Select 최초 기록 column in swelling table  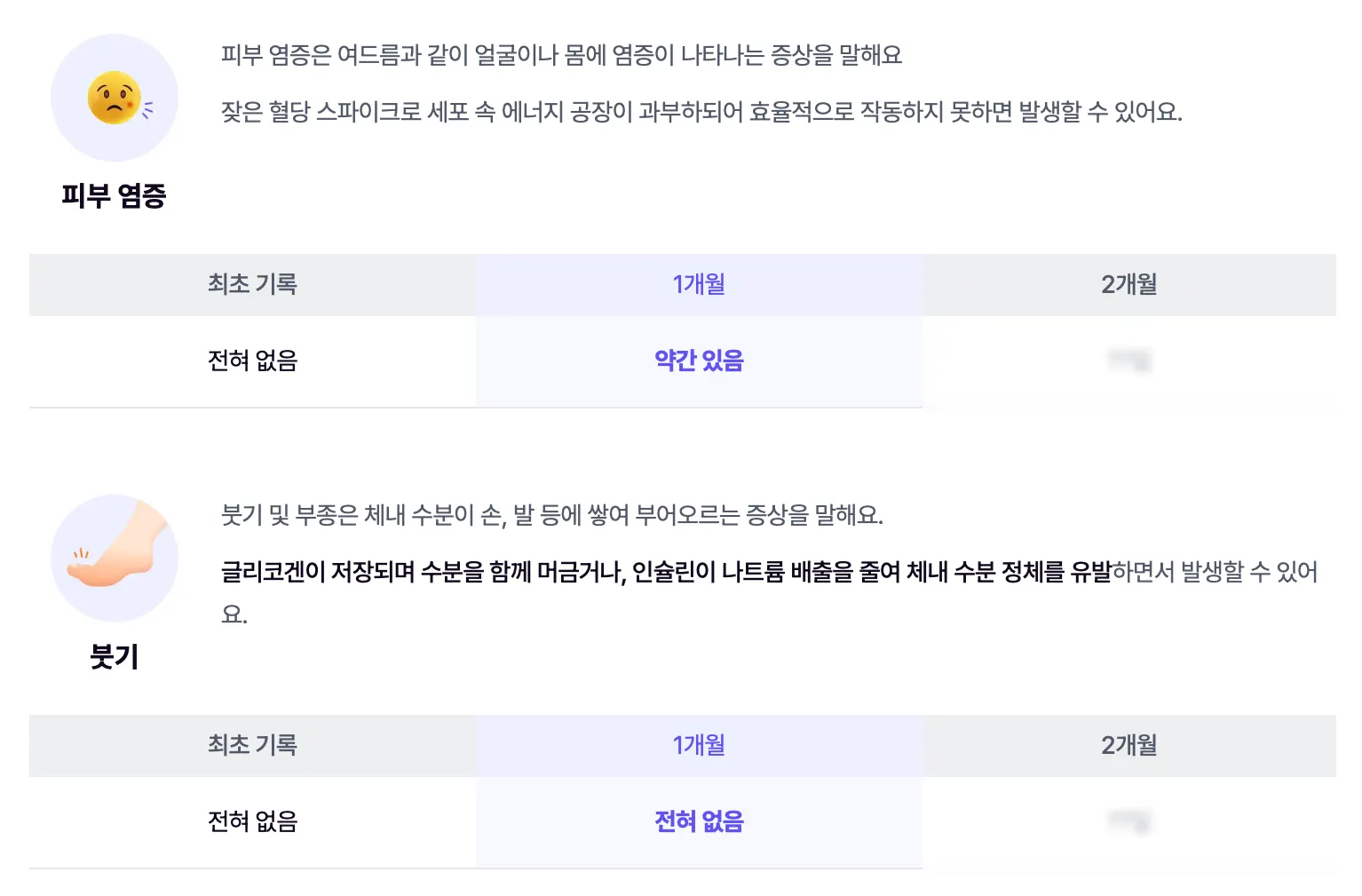coord(252,745)
